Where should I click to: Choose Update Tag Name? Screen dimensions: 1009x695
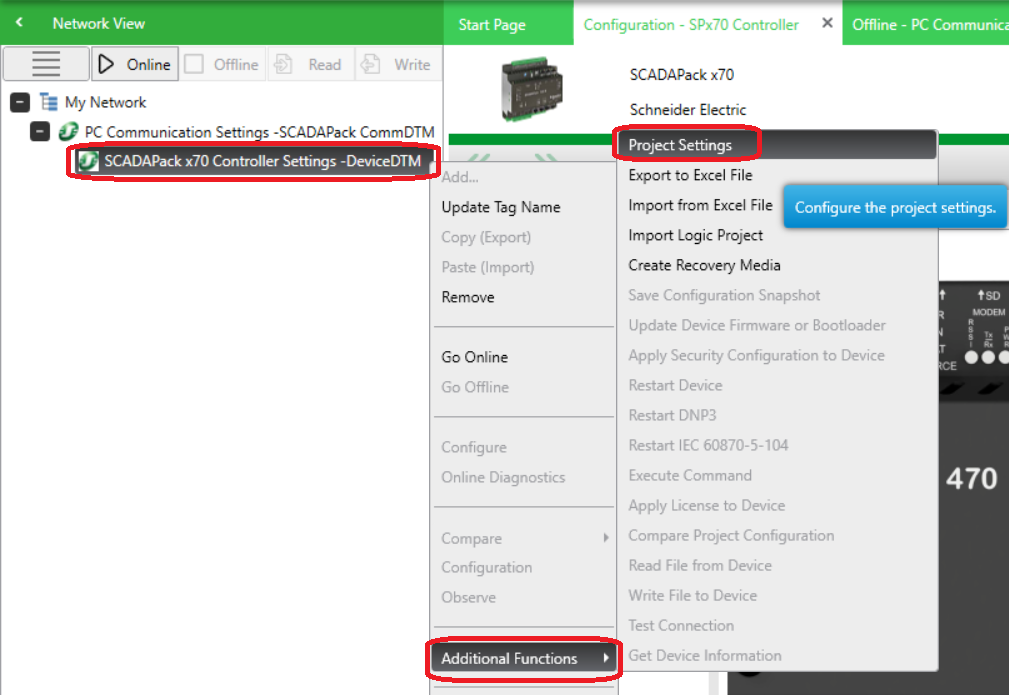coord(524,207)
